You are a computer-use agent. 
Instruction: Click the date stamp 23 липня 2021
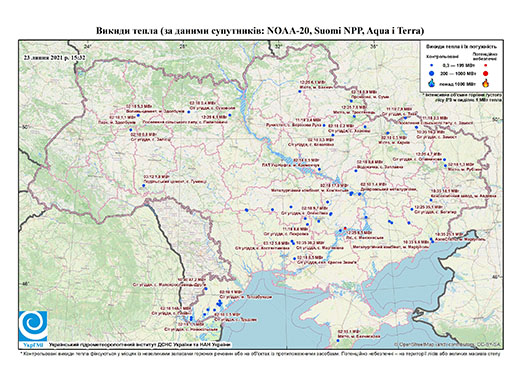click(54, 57)
